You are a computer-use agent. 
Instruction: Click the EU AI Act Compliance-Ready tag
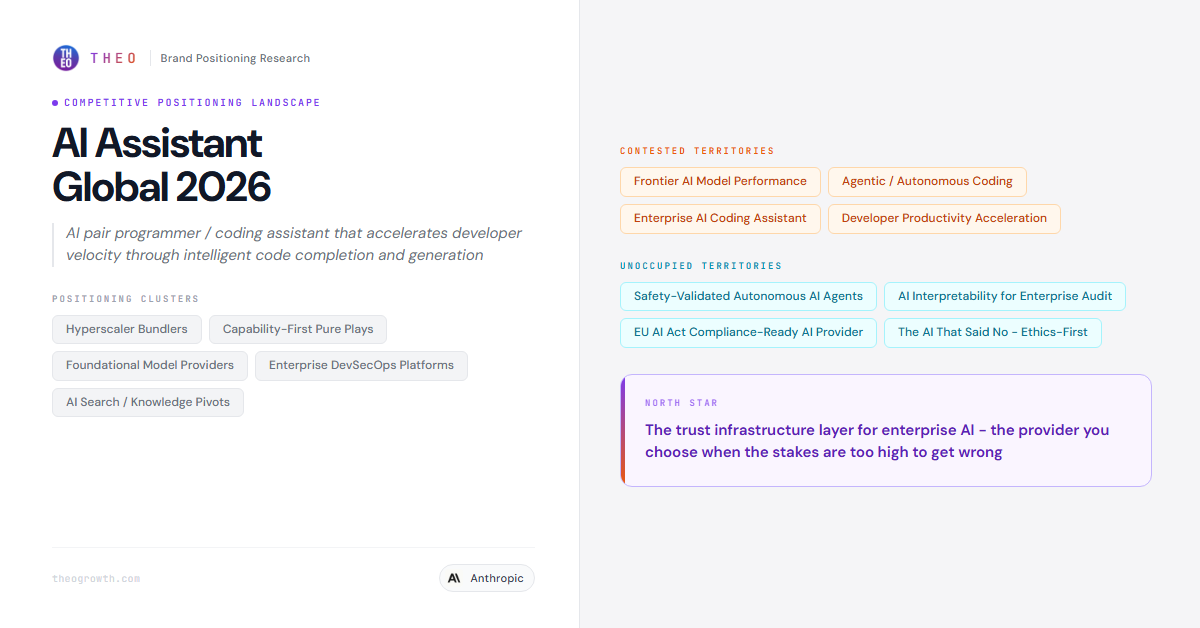click(x=748, y=332)
